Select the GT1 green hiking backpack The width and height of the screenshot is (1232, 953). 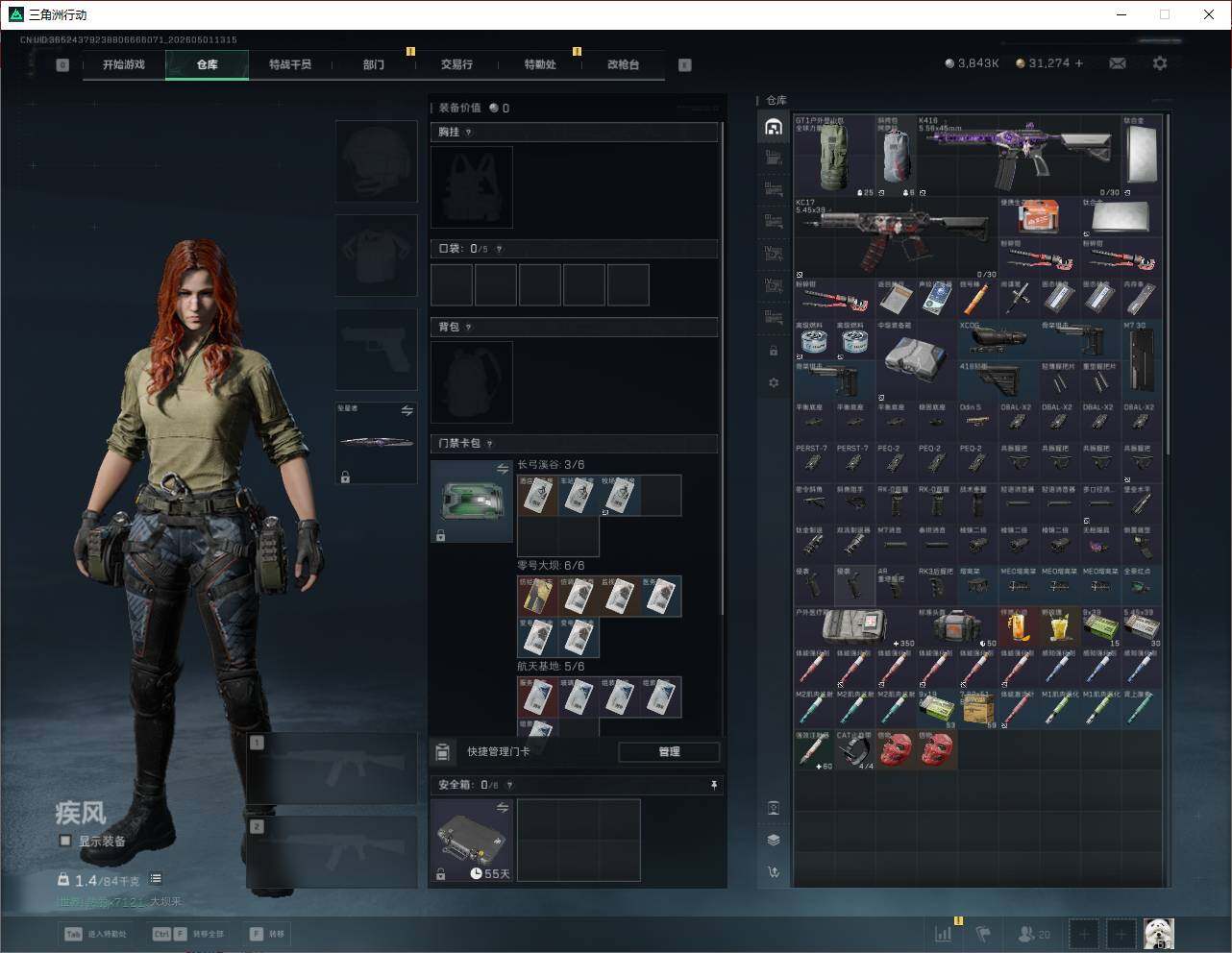[834, 156]
